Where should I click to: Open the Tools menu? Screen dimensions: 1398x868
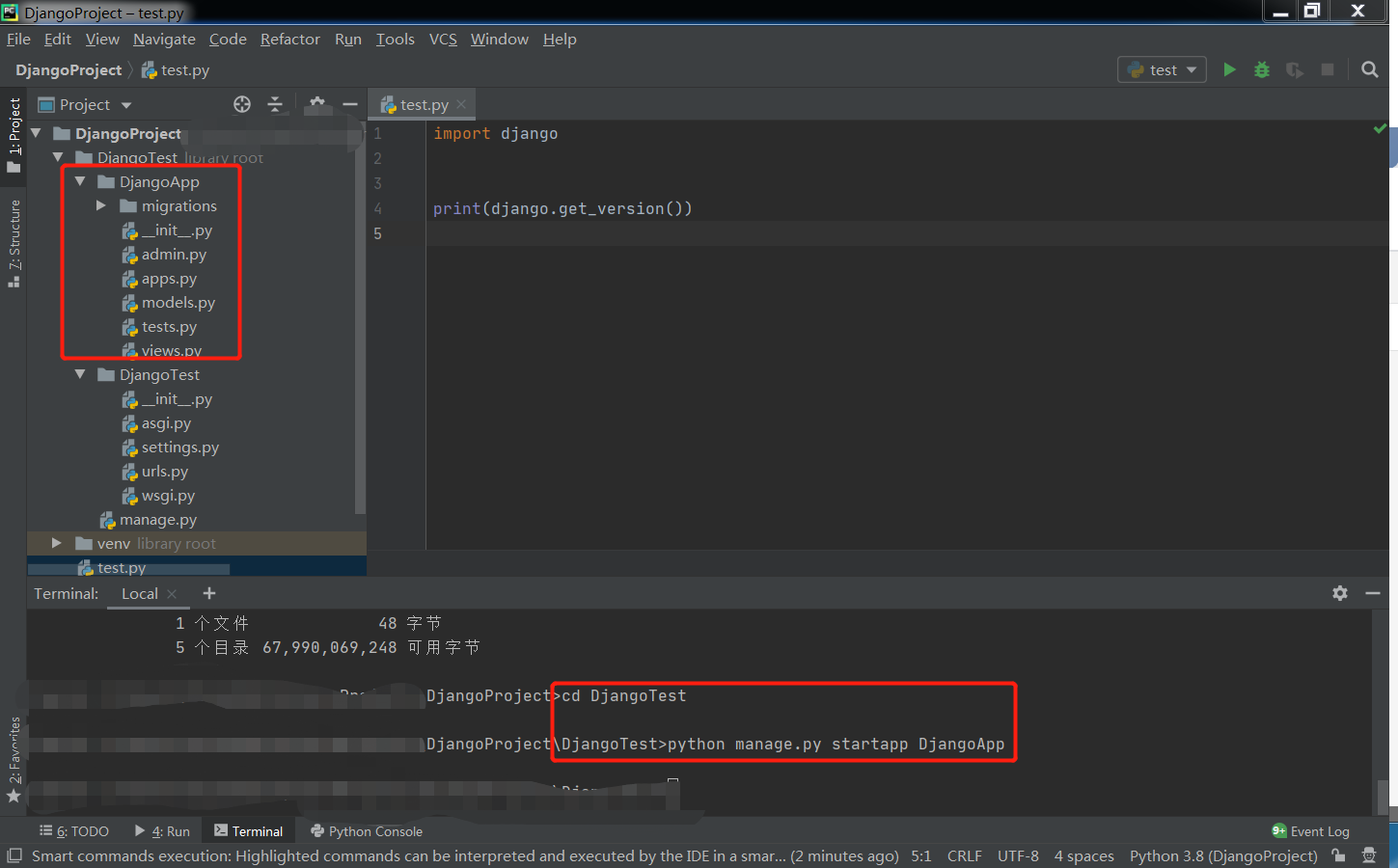tap(395, 39)
